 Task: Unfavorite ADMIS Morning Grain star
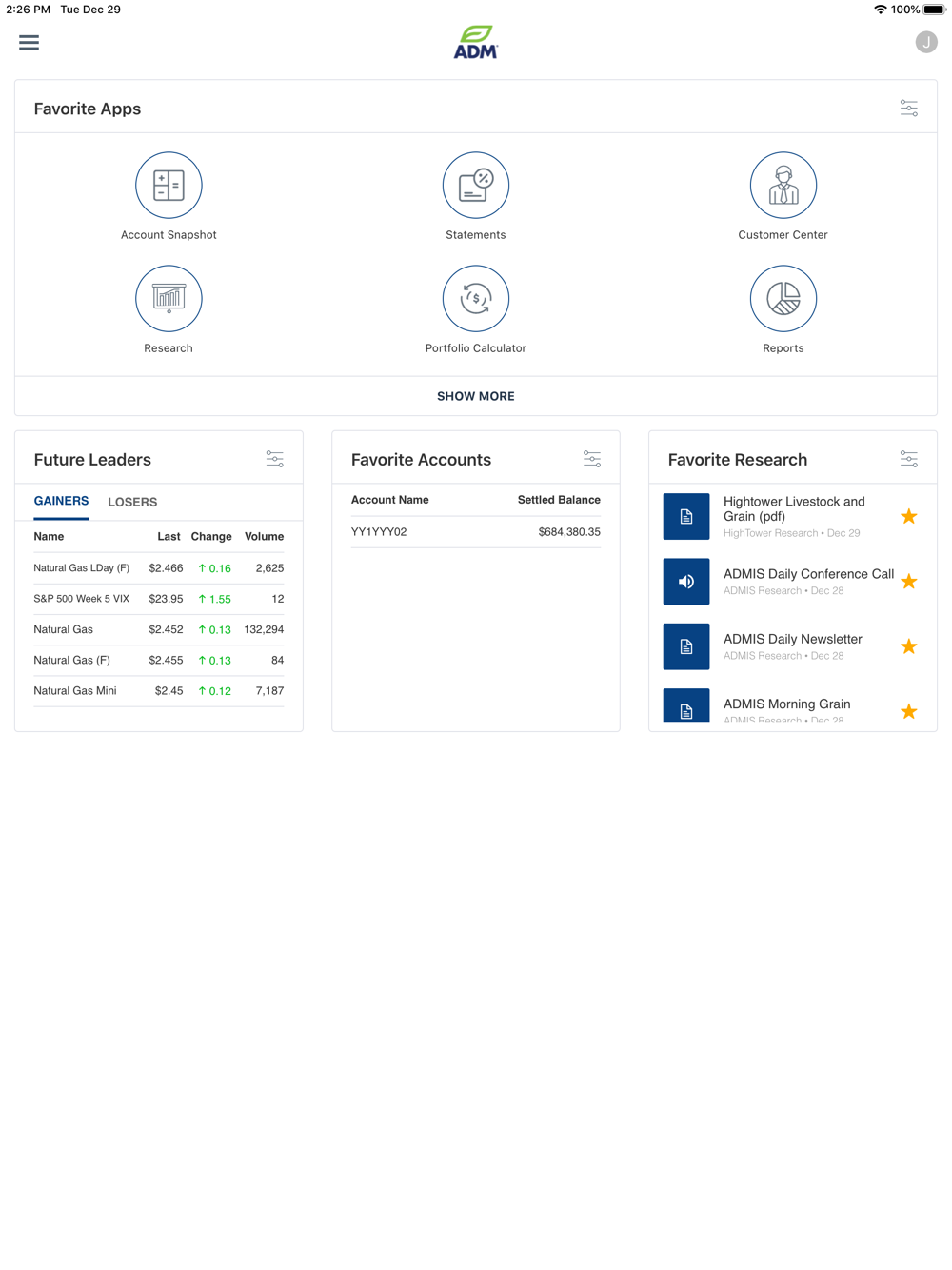pyautogui.click(x=909, y=711)
